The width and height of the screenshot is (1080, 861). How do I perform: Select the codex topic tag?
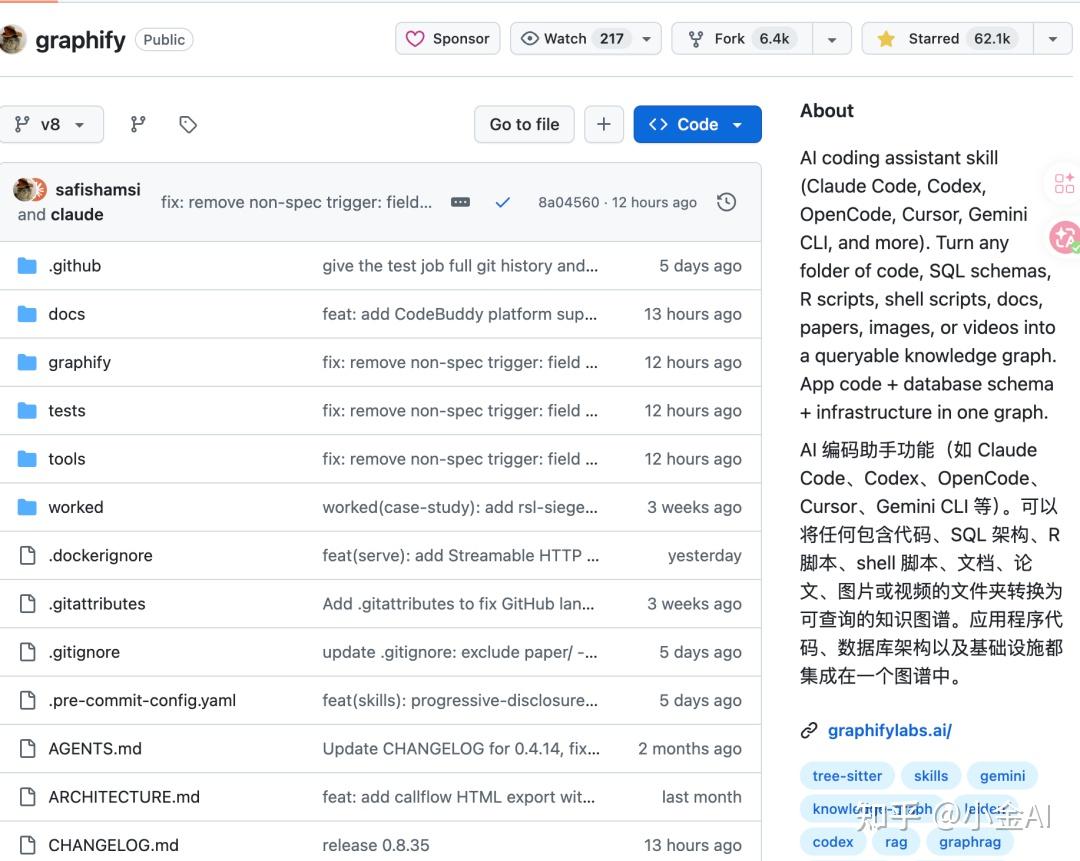[833, 842]
